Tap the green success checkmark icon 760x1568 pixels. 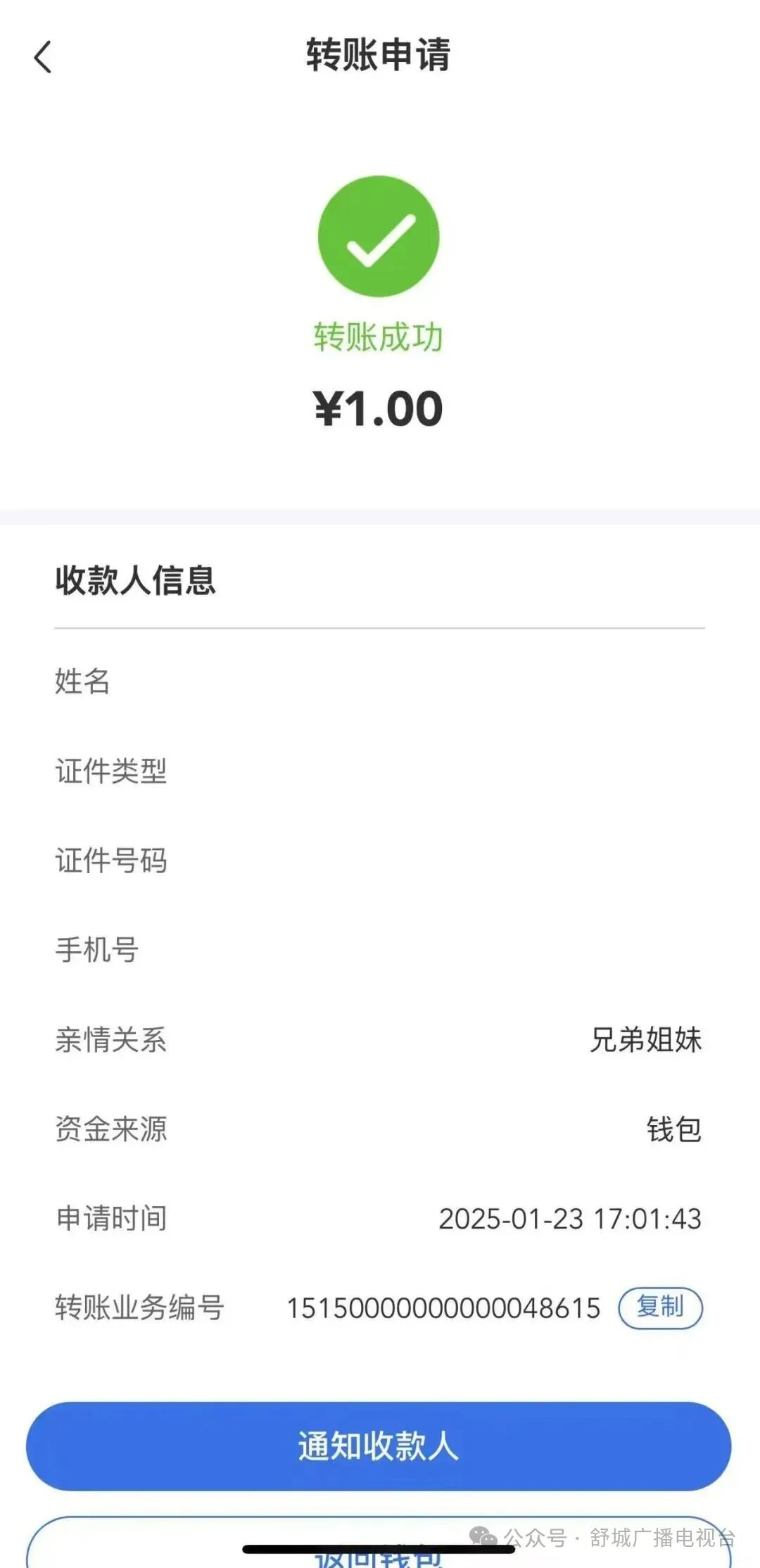379,237
